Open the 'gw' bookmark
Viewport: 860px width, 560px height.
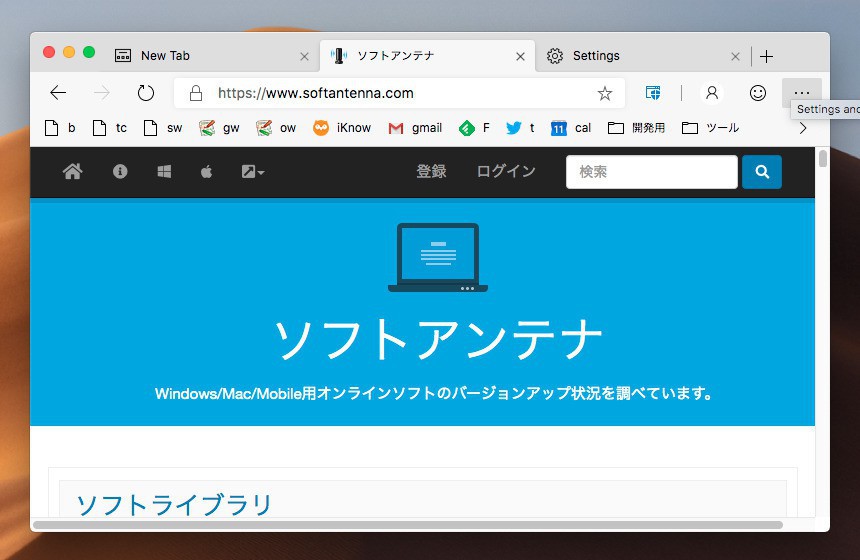(219, 128)
